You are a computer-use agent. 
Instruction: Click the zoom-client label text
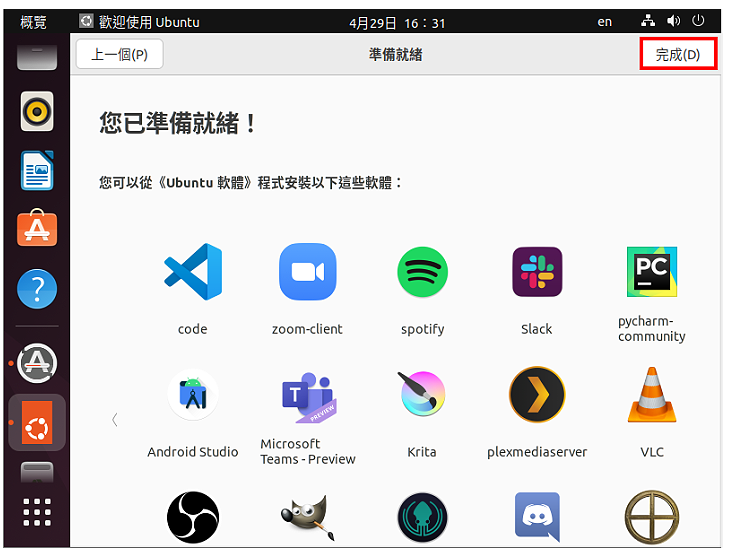307,329
